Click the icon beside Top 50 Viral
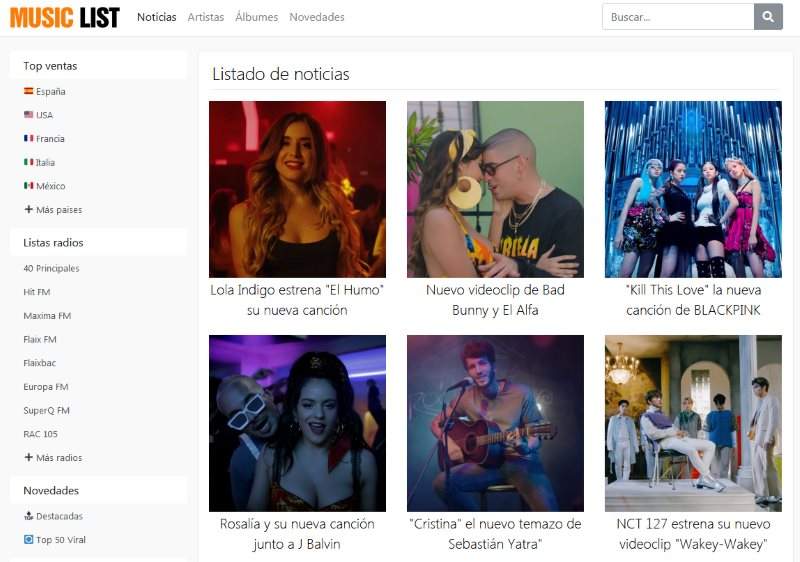The image size is (800, 562). click(x=29, y=540)
